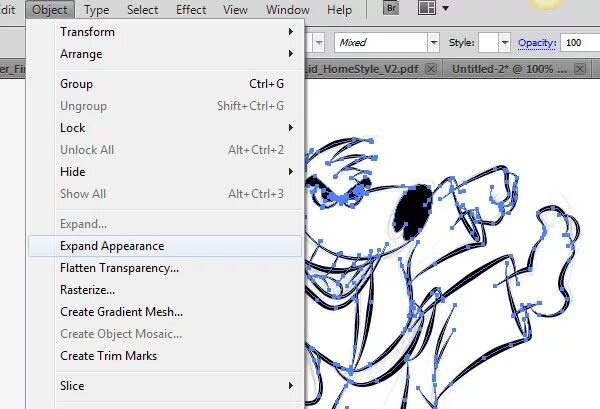This screenshot has width=600, height=409.
Task: Expand the Lock submenu
Action: (165, 128)
